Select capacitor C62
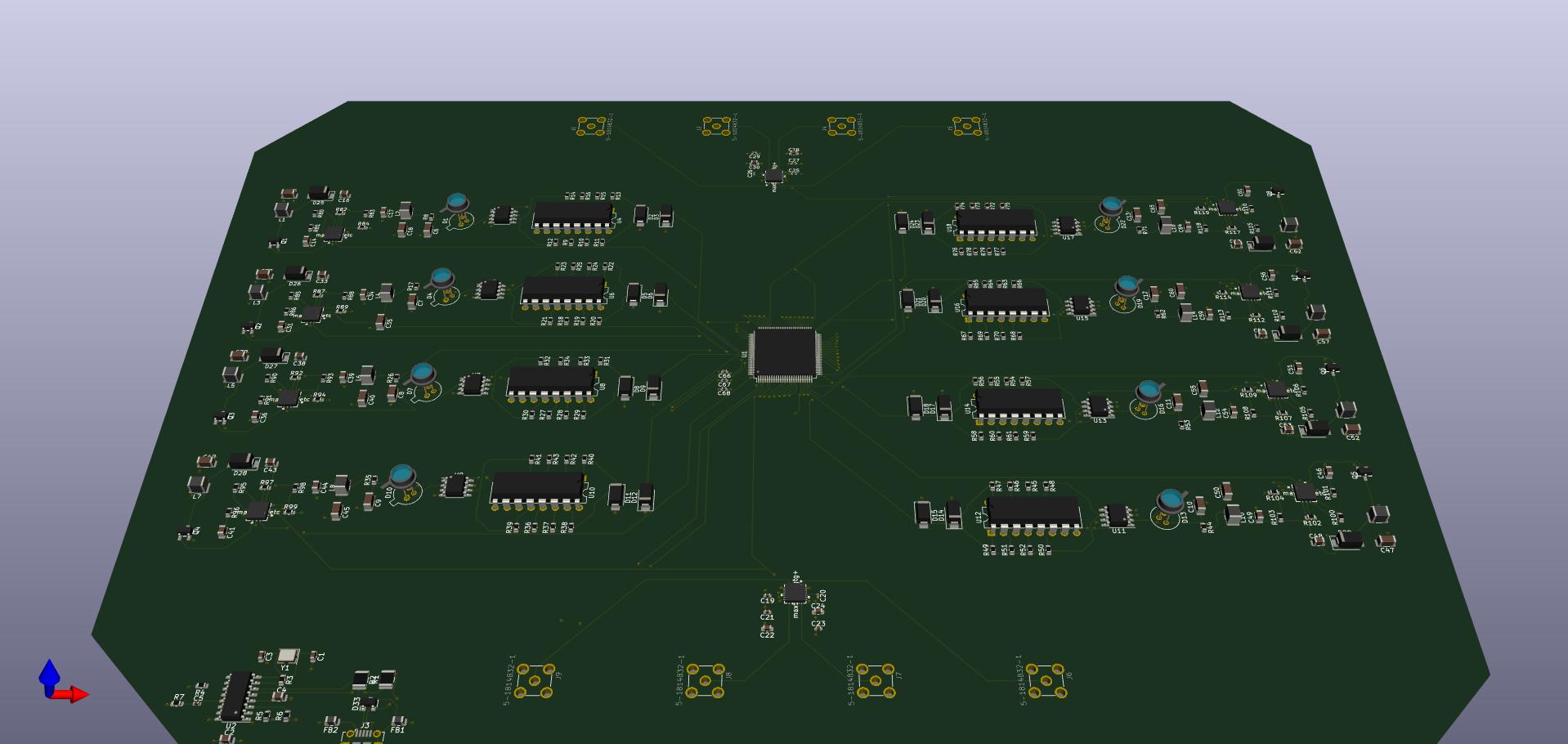 click(x=1293, y=244)
